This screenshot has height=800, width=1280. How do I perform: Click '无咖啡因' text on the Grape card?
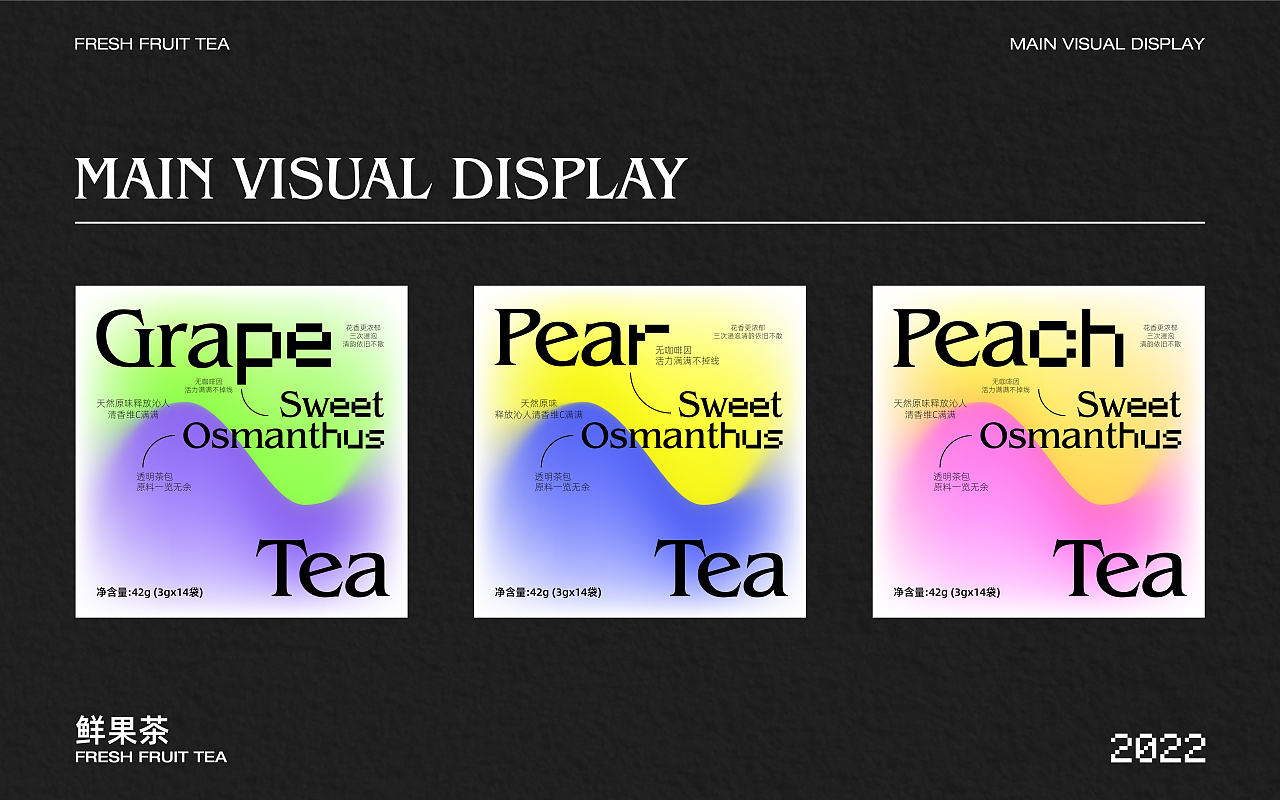[x=208, y=382]
